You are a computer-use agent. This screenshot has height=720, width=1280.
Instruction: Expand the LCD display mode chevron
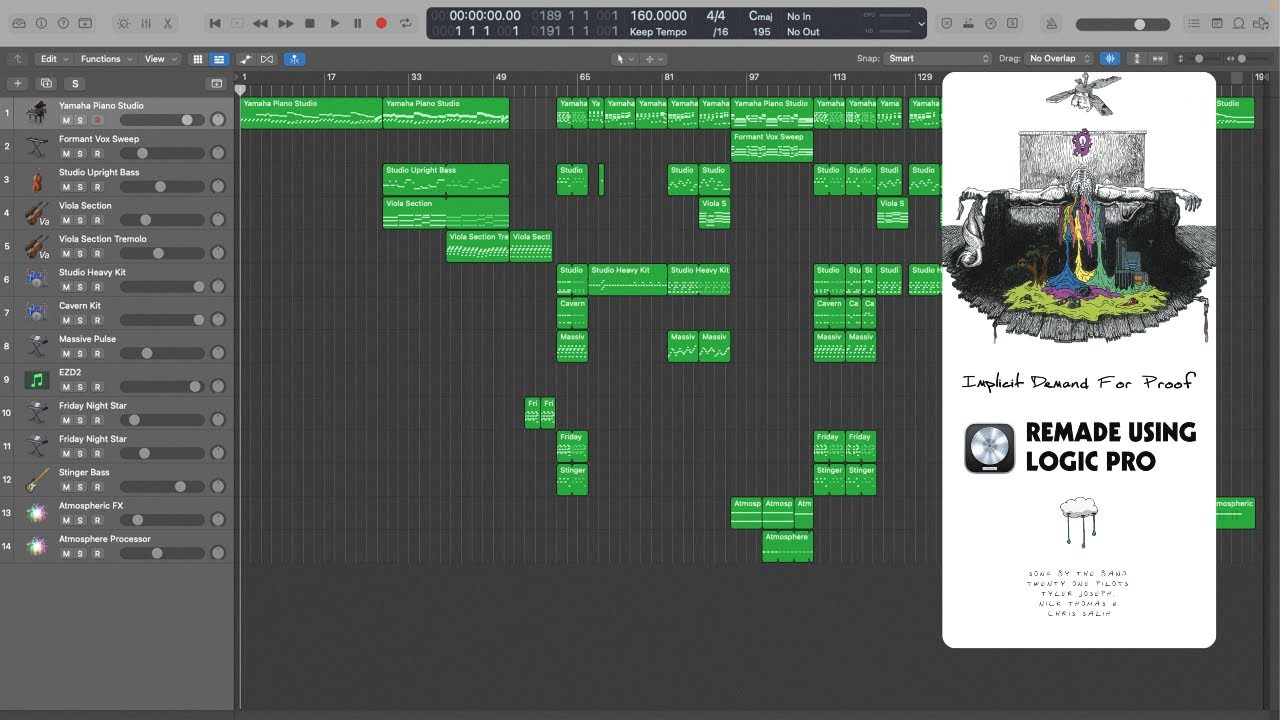click(921, 23)
